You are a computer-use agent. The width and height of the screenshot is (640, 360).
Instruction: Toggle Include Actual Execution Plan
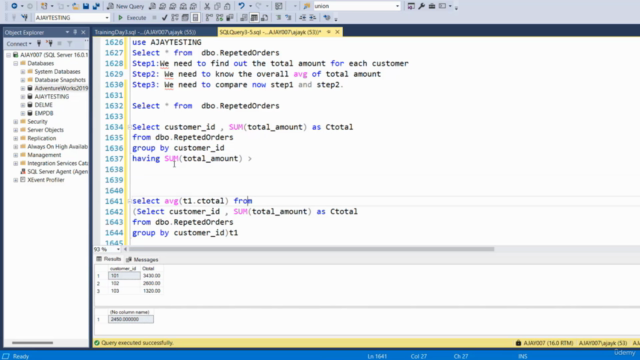[x=209, y=18]
